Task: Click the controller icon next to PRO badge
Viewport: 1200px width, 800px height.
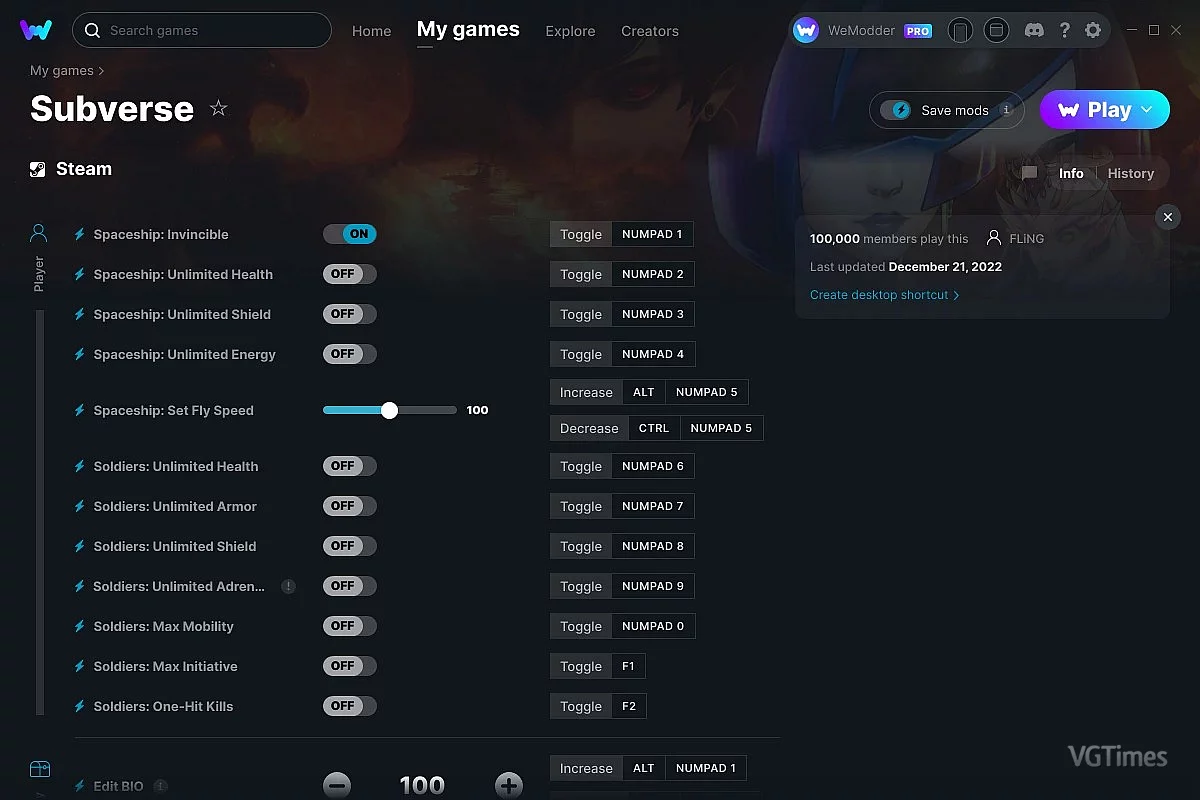Action: [960, 30]
